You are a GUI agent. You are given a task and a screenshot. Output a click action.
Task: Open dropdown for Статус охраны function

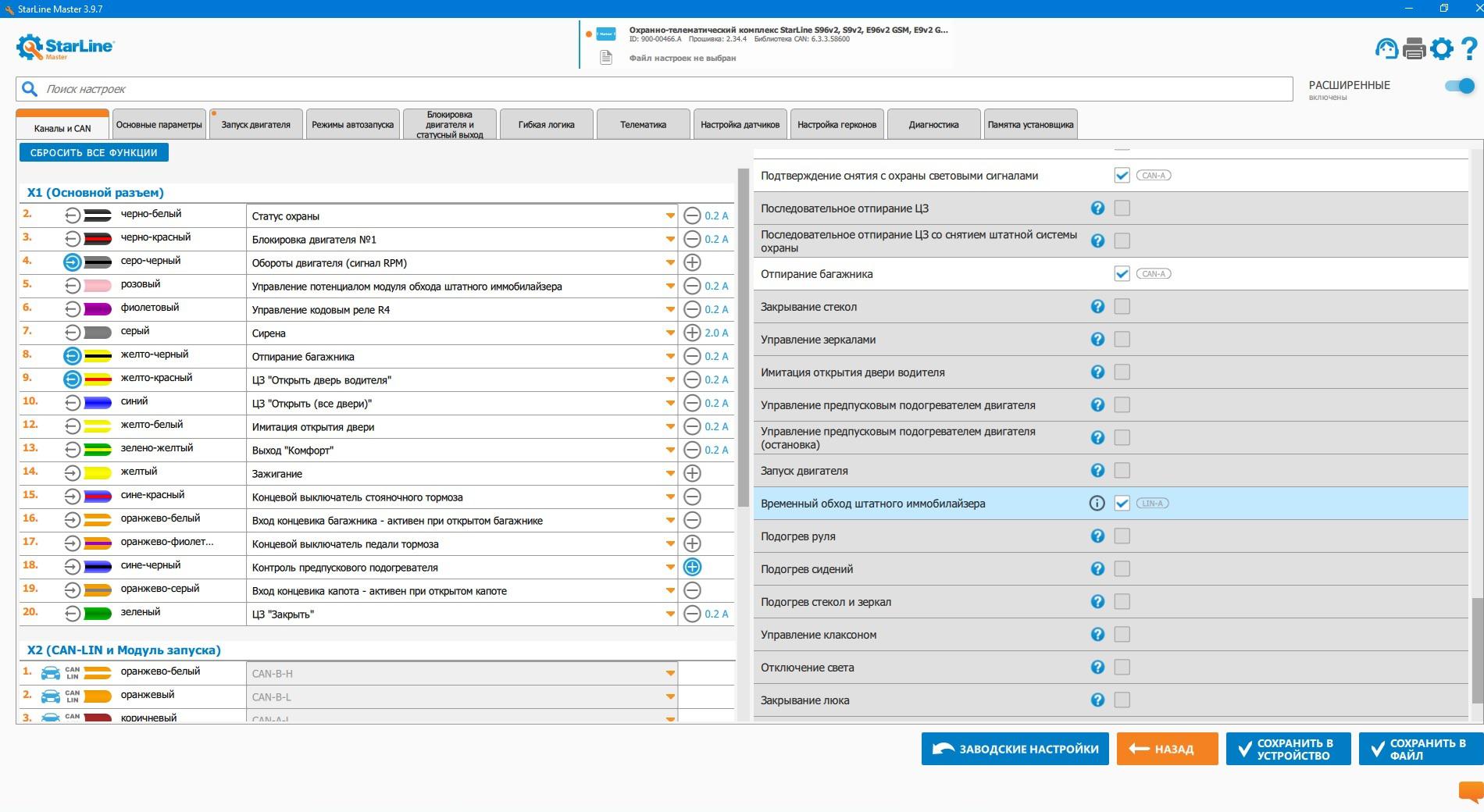tap(670, 216)
